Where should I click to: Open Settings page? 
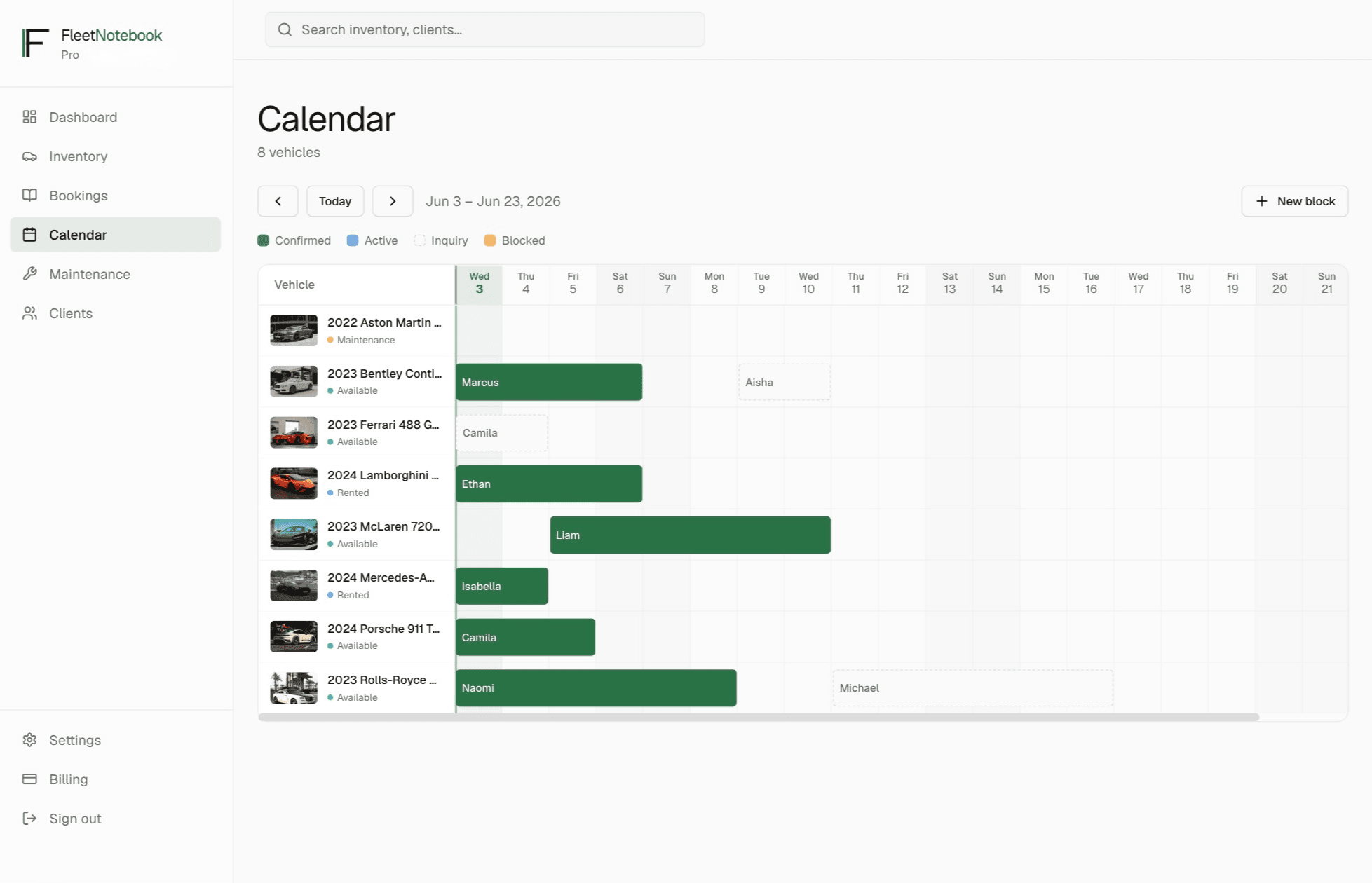coord(115,740)
